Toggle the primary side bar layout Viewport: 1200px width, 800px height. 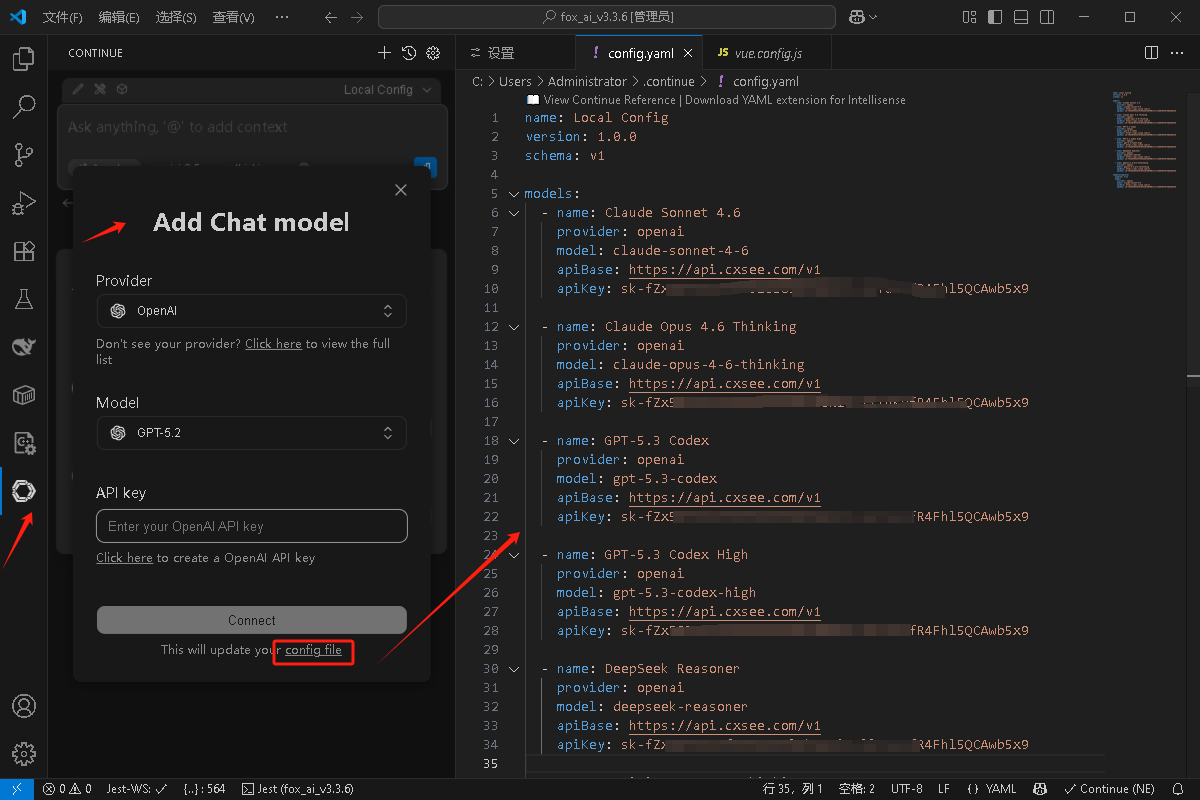995,17
